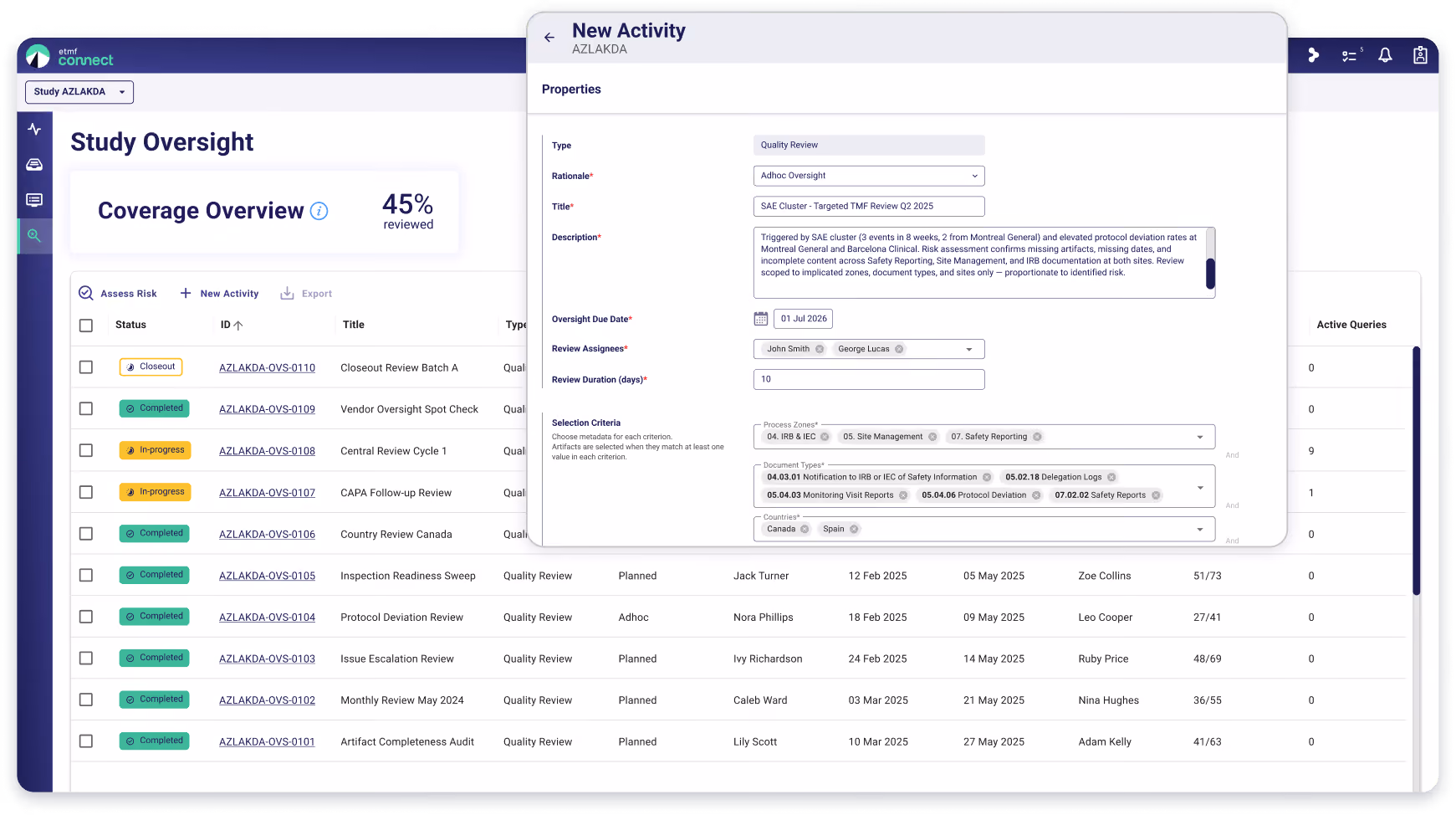The image size is (1456, 815).
Task: Remove the 07. Safety Reporting zone chip
Action: [x=1037, y=437]
